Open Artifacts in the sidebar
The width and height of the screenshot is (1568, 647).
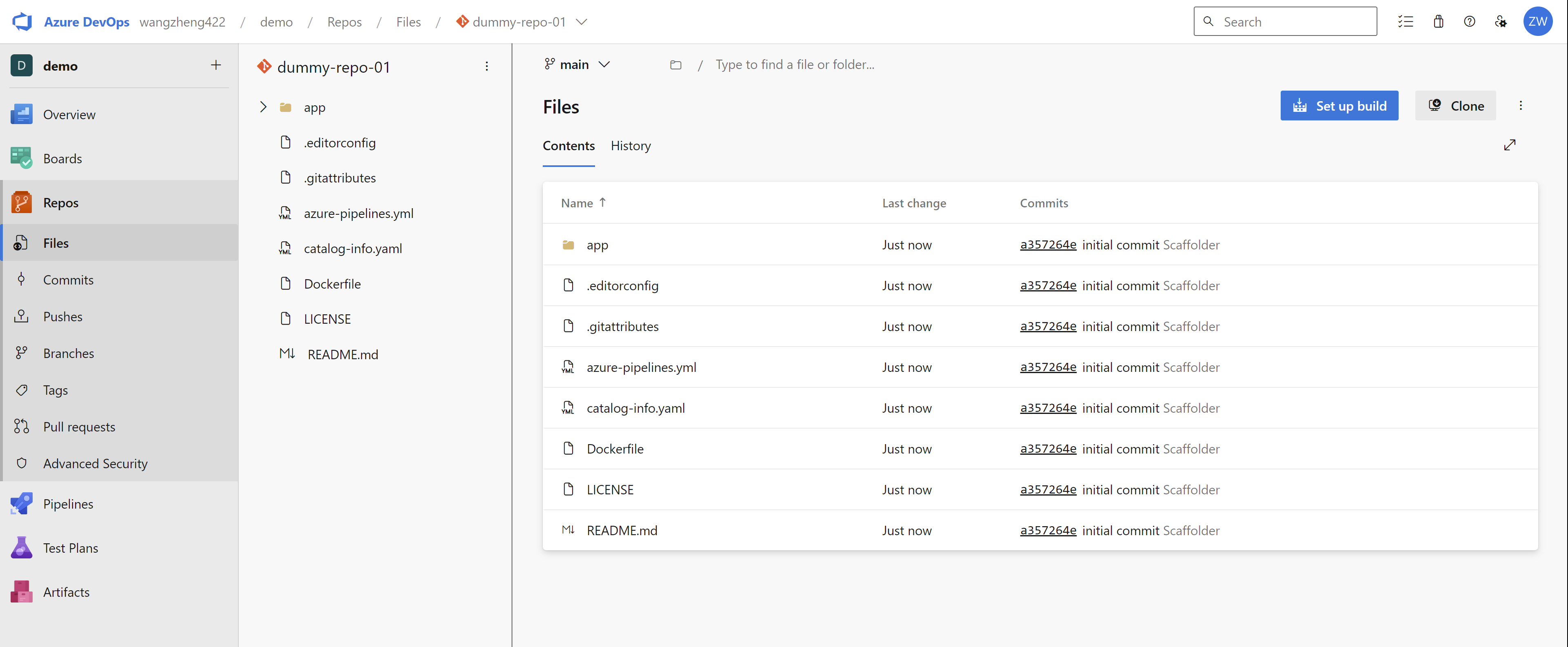[x=66, y=591]
